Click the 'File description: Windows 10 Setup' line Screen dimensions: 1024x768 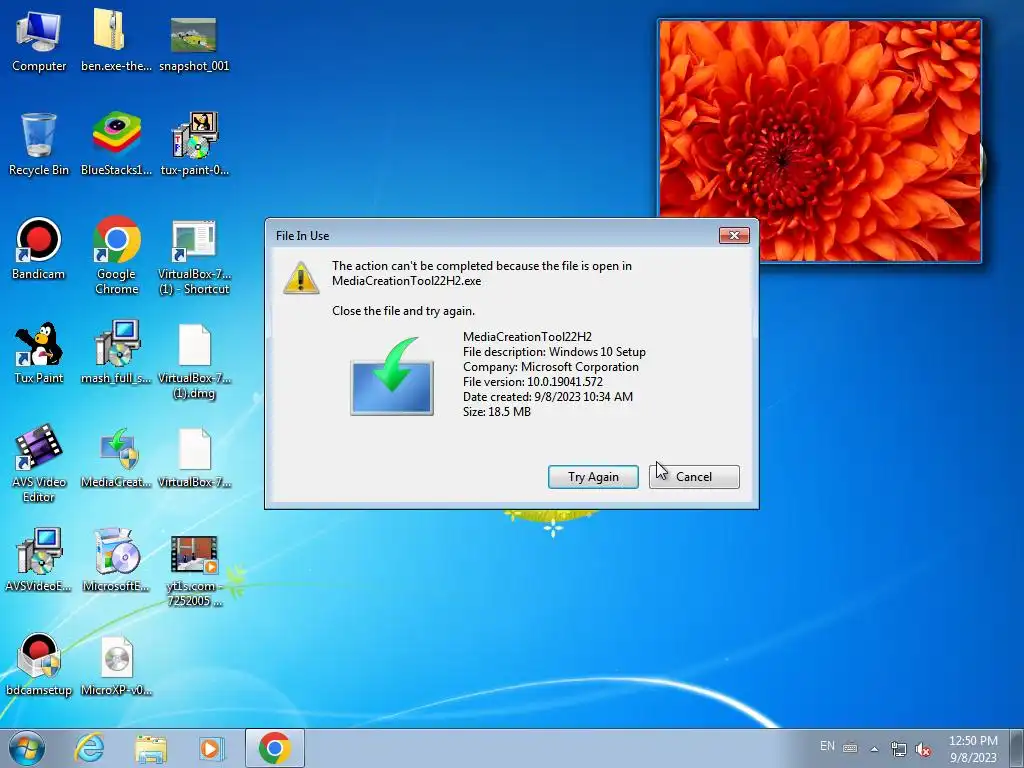coord(554,351)
